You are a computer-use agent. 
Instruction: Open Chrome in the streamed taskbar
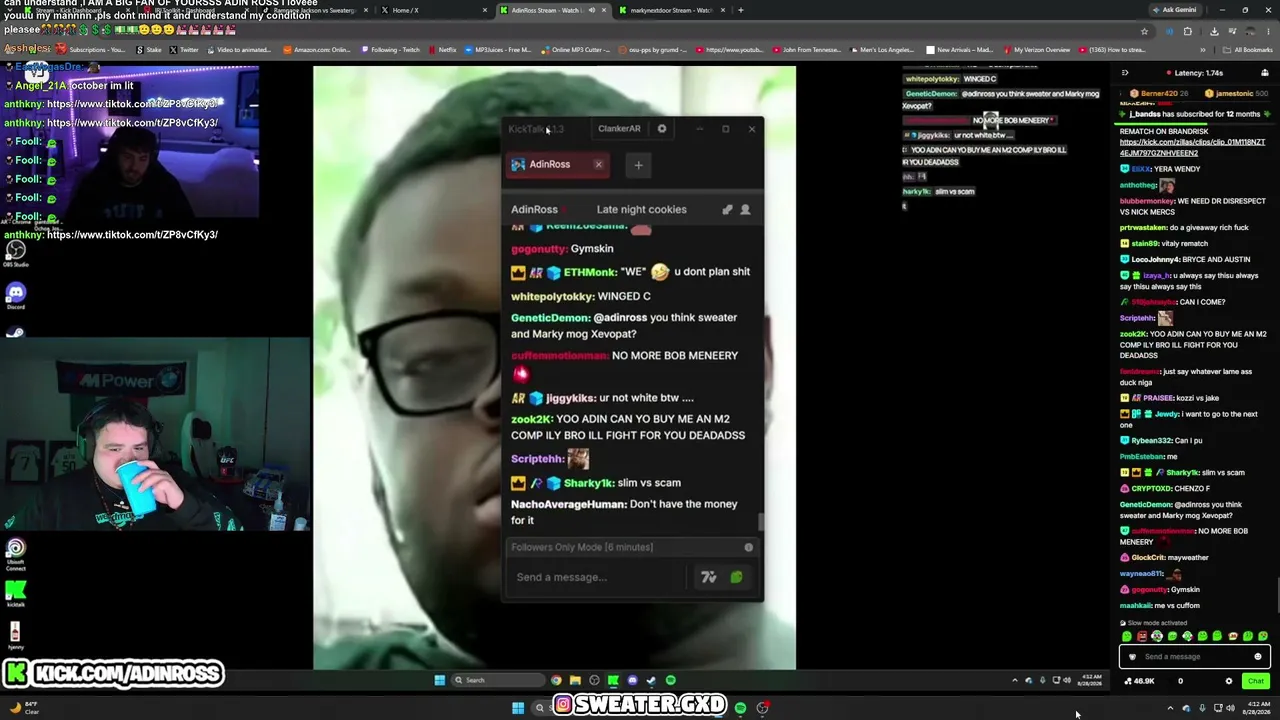[x=556, y=680]
